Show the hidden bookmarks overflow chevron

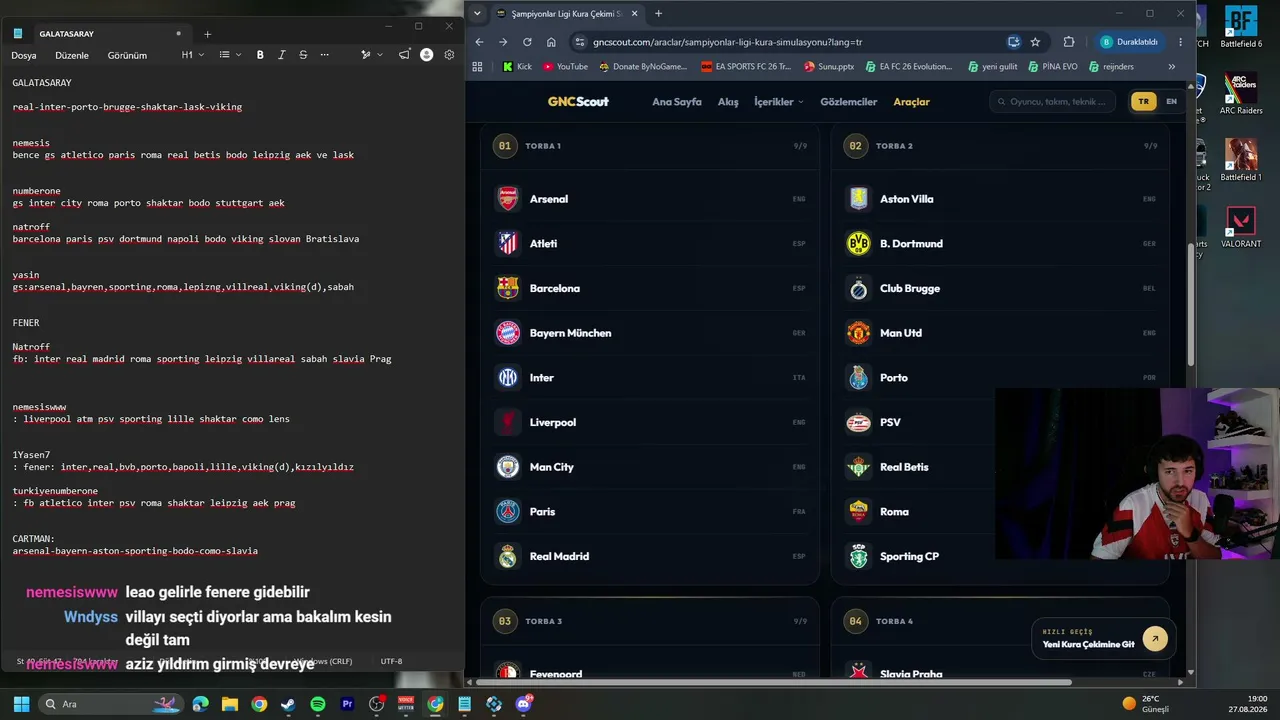coord(1171,67)
